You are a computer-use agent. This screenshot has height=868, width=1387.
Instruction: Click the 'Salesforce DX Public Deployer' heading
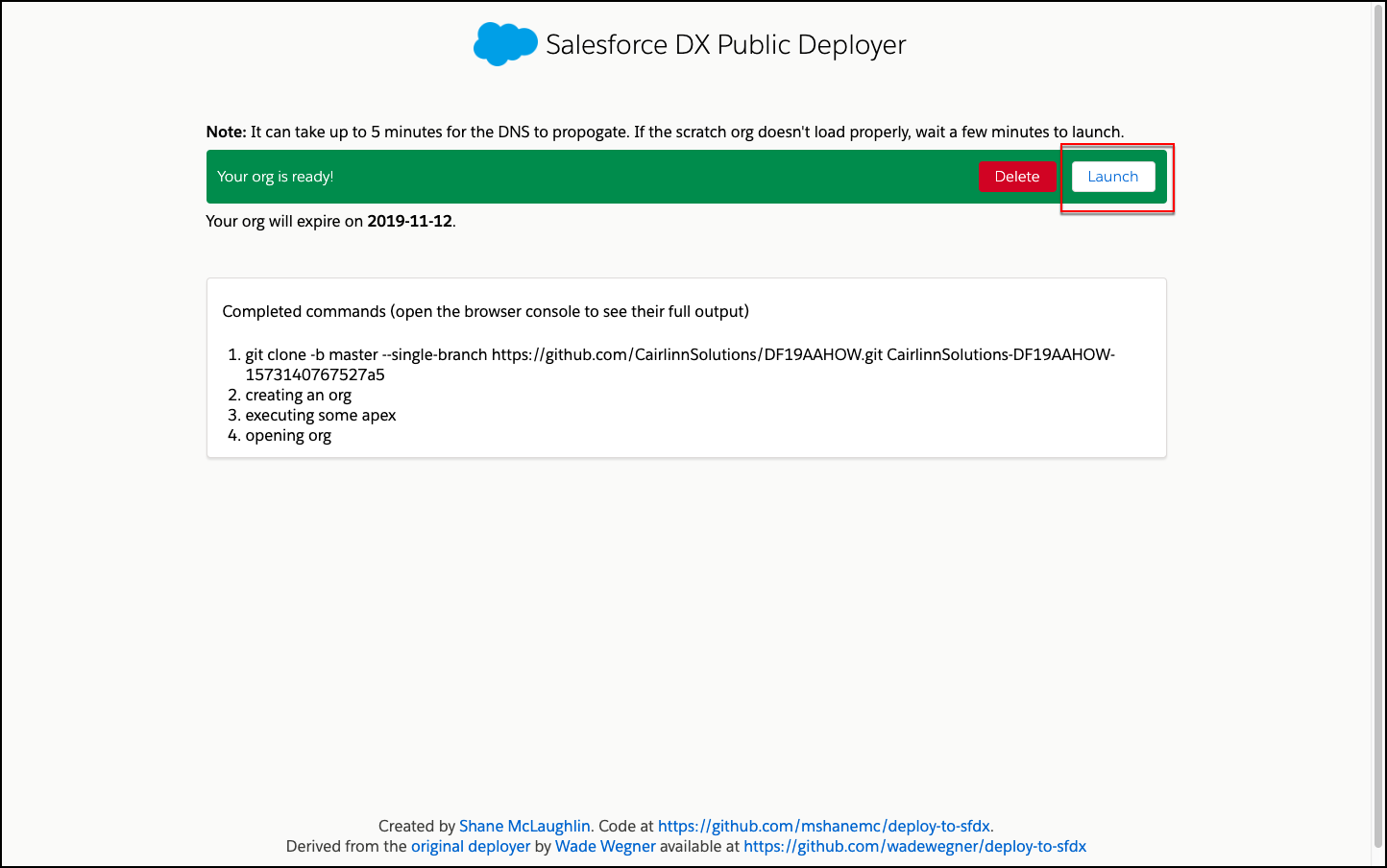pyautogui.click(x=726, y=45)
